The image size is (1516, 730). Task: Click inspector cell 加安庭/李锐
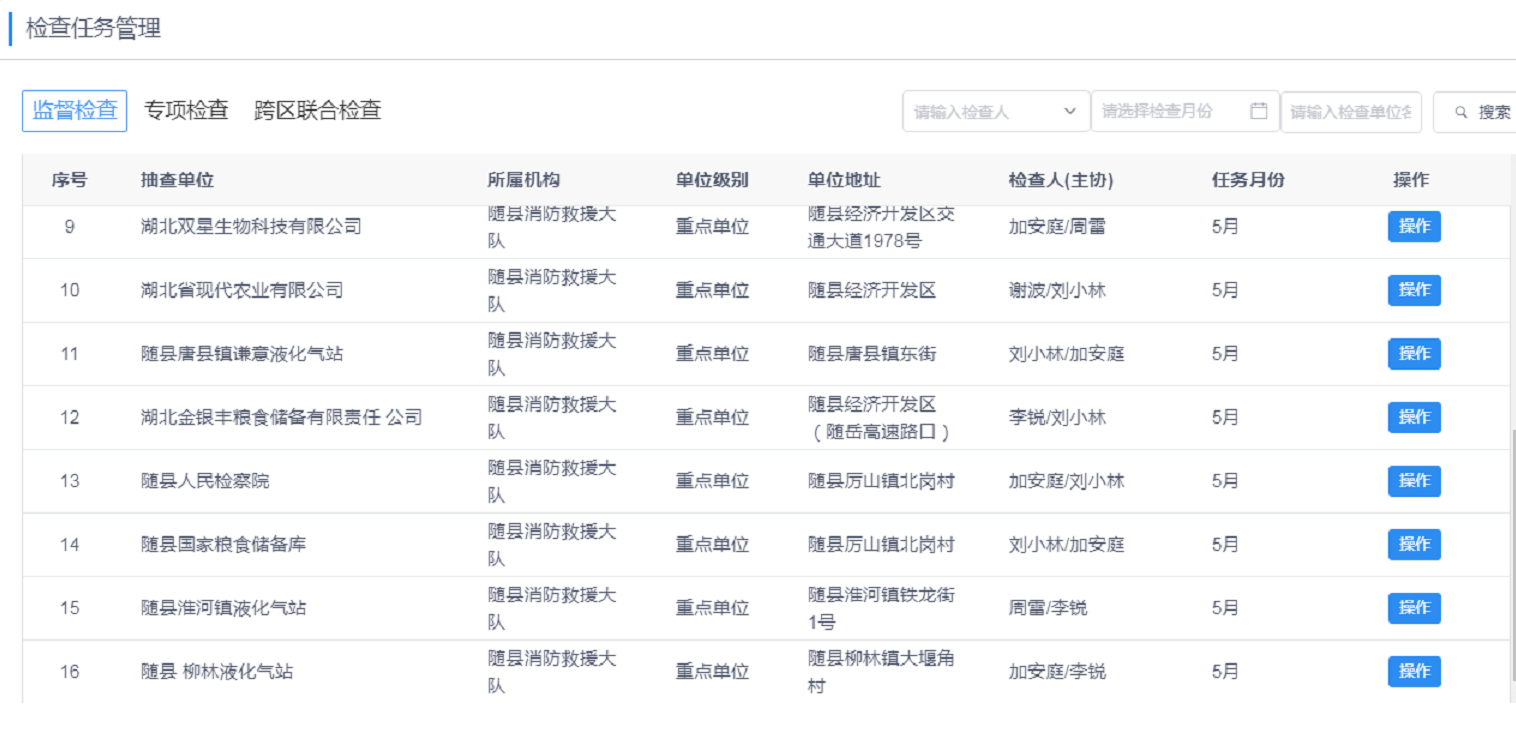tap(1057, 672)
